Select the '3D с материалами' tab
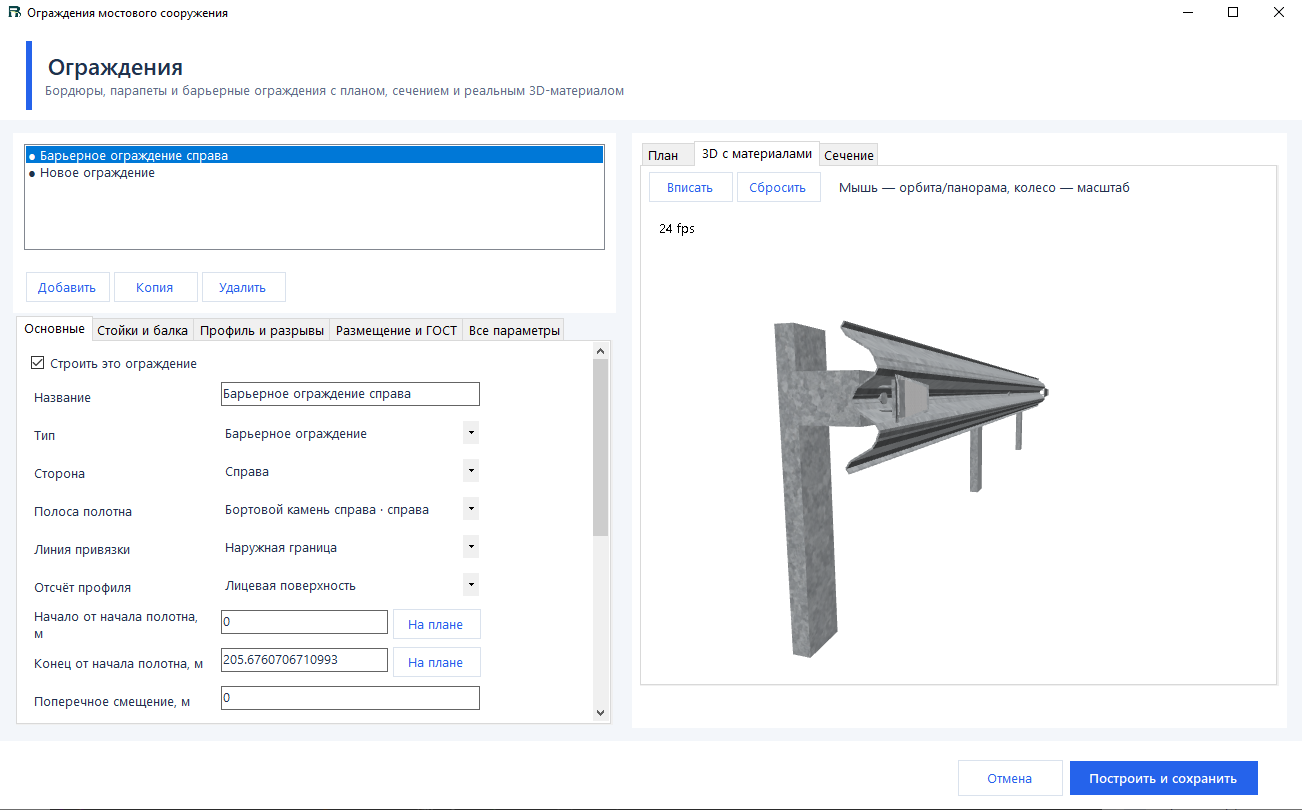1302x810 pixels. point(756,153)
